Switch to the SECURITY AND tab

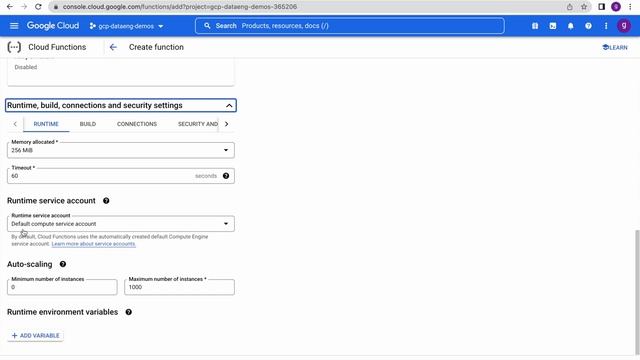(198, 124)
